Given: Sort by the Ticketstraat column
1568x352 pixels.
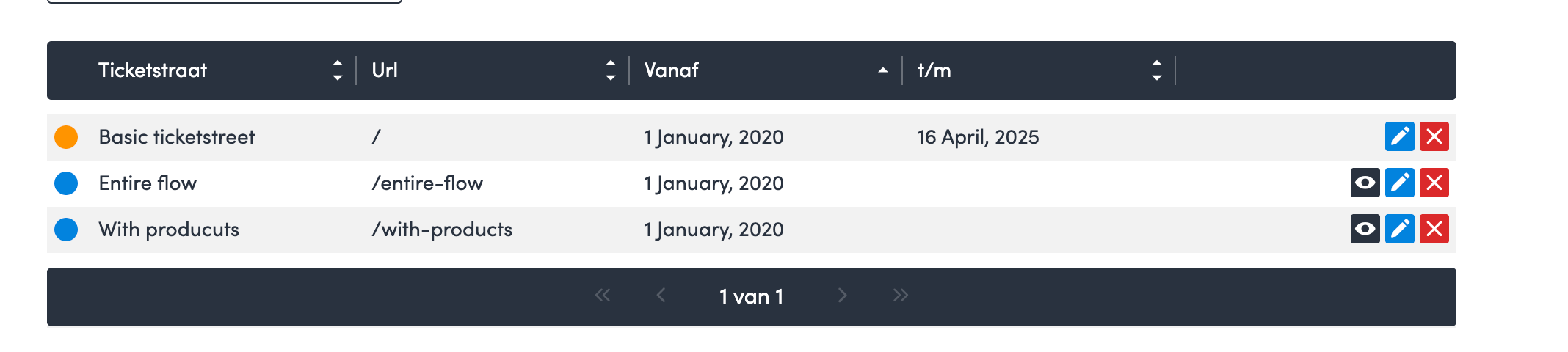Looking at the screenshot, I should coord(337,70).
